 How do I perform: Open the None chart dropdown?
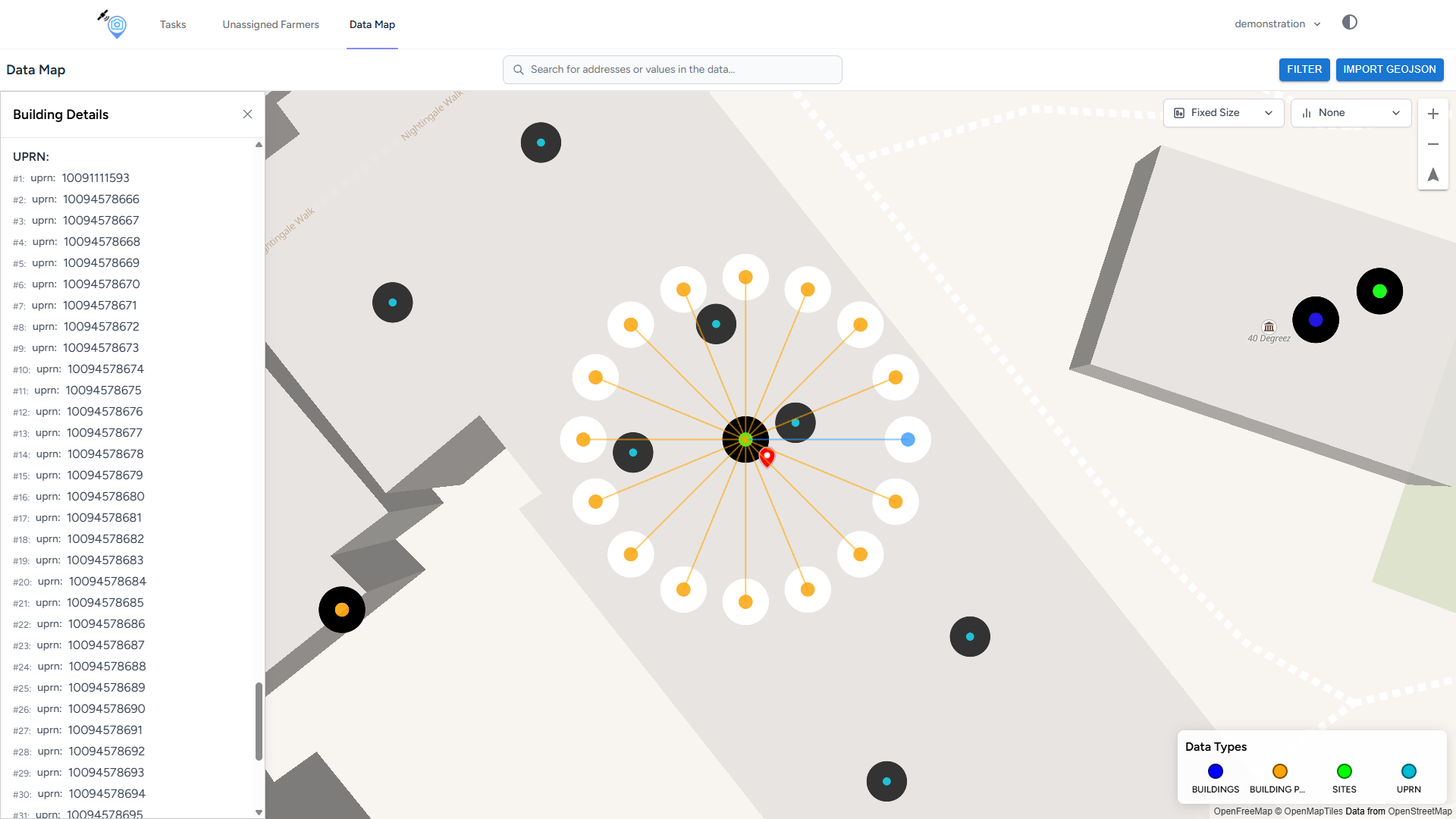[x=1350, y=113]
